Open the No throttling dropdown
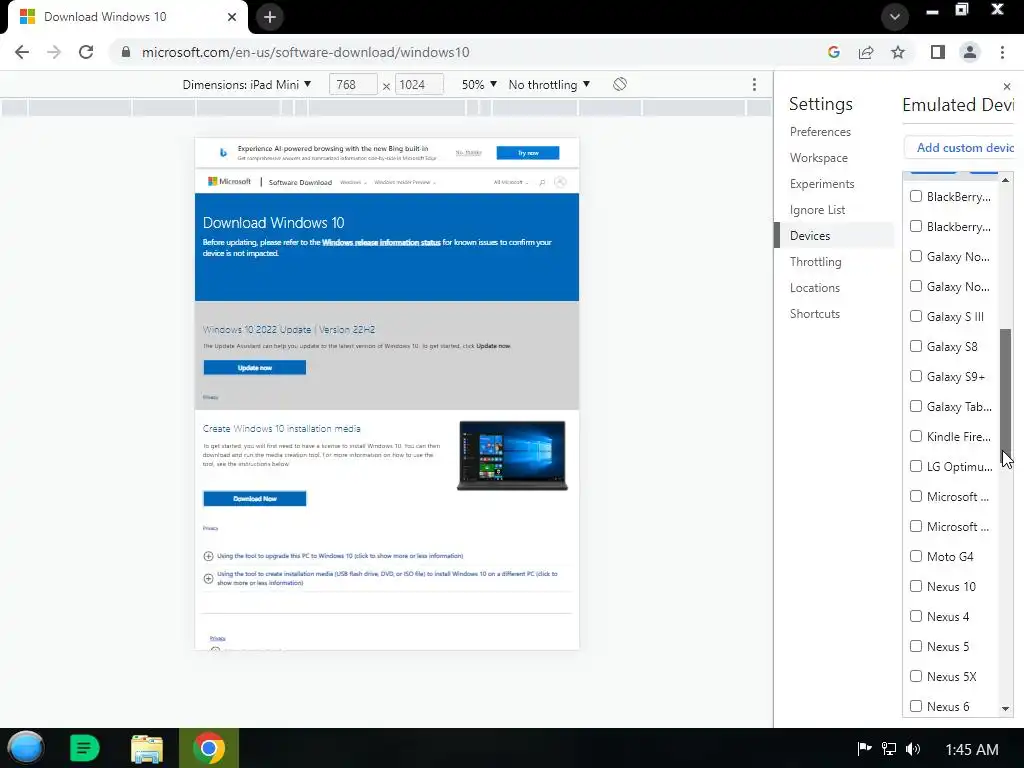Image resolution: width=1024 pixels, height=768 pixels. (549, 84)
